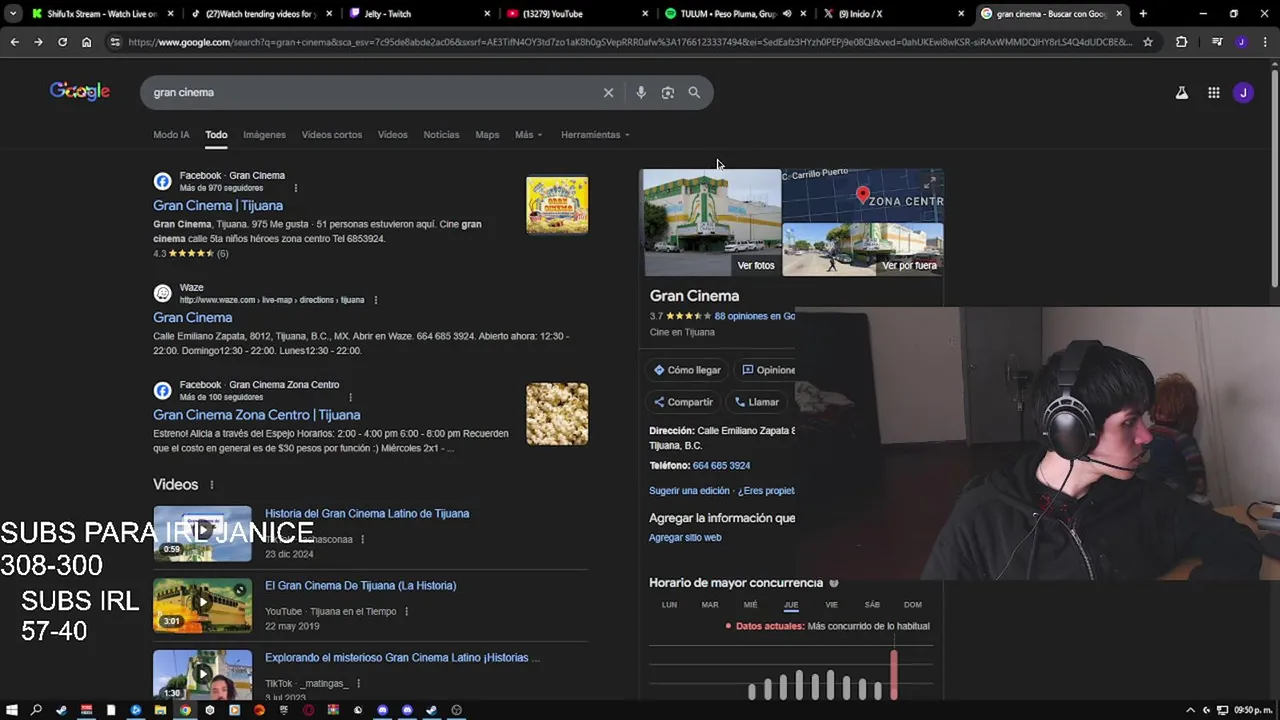Switch to the Modo IA tab

point(171,134)
